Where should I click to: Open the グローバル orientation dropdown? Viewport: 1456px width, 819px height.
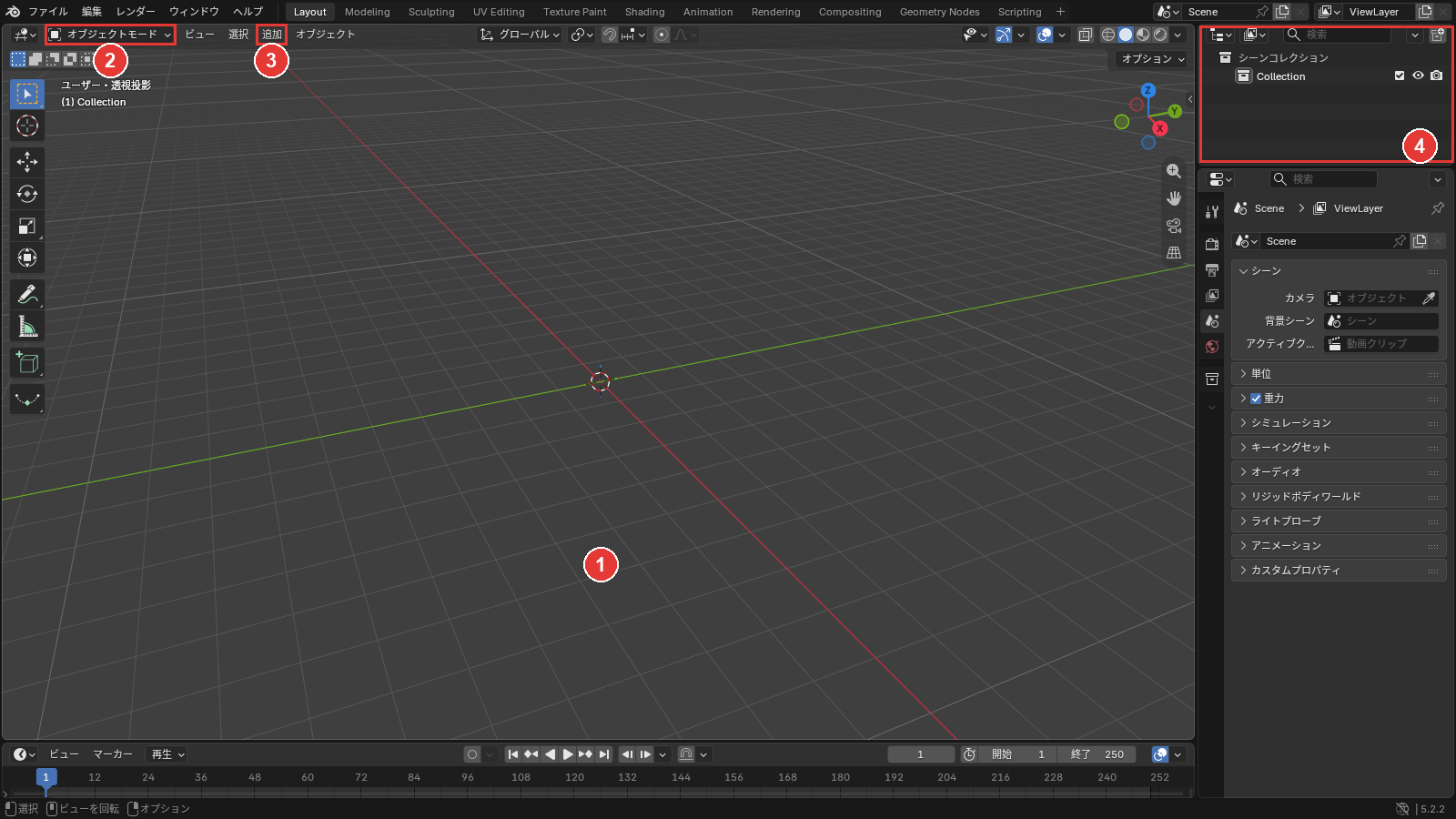(521, 35)
